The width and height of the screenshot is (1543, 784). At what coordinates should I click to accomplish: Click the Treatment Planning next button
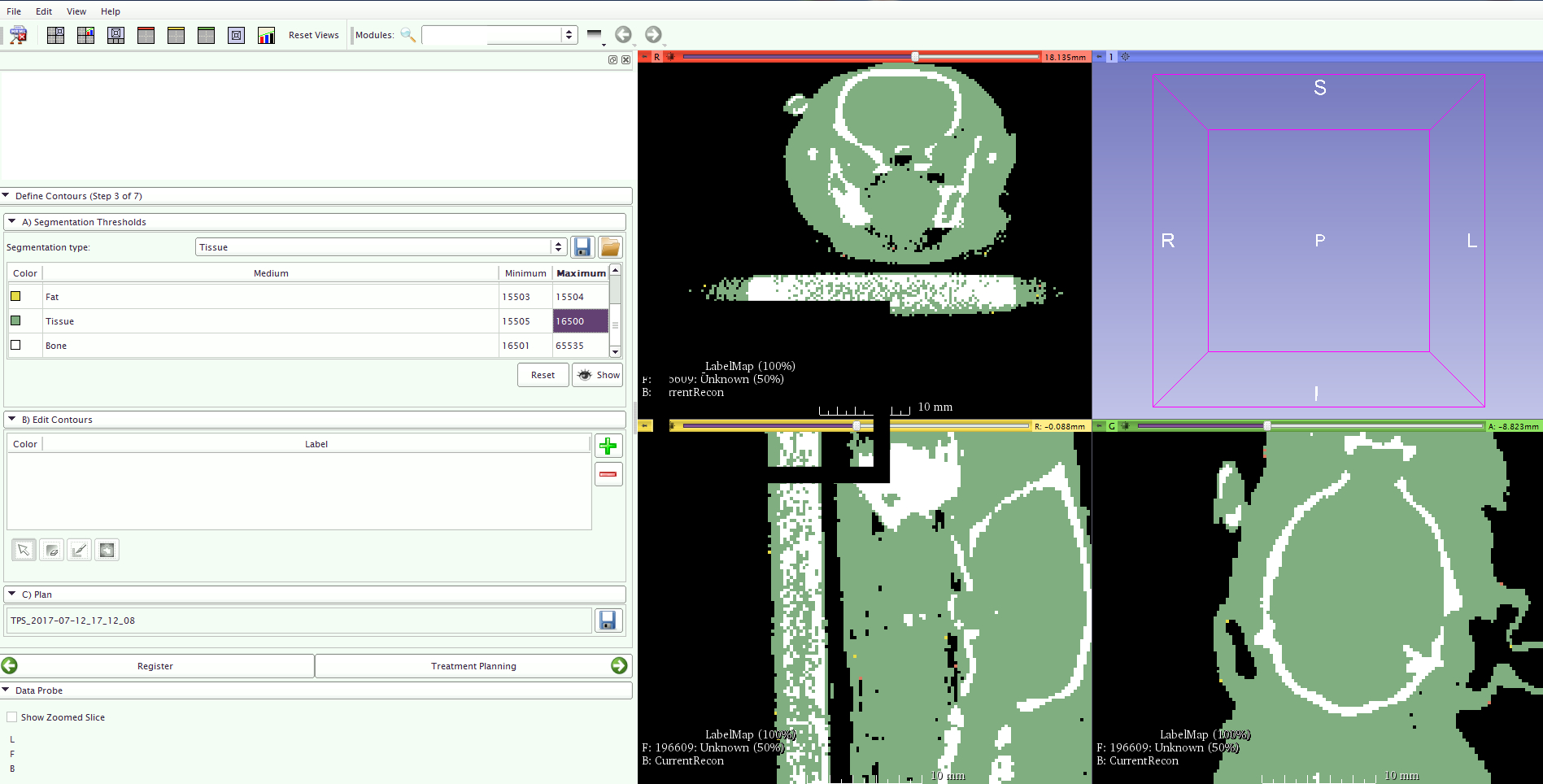pos(473,666)
